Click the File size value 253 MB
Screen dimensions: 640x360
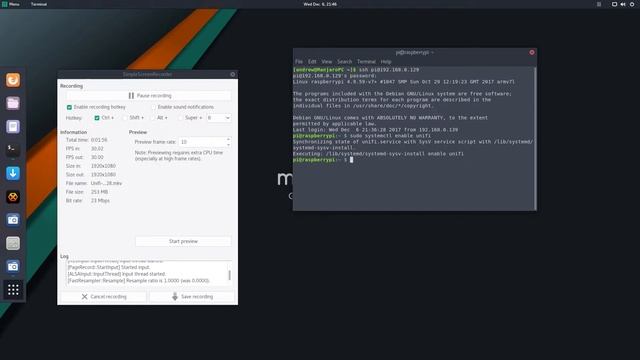click(100, 192)
